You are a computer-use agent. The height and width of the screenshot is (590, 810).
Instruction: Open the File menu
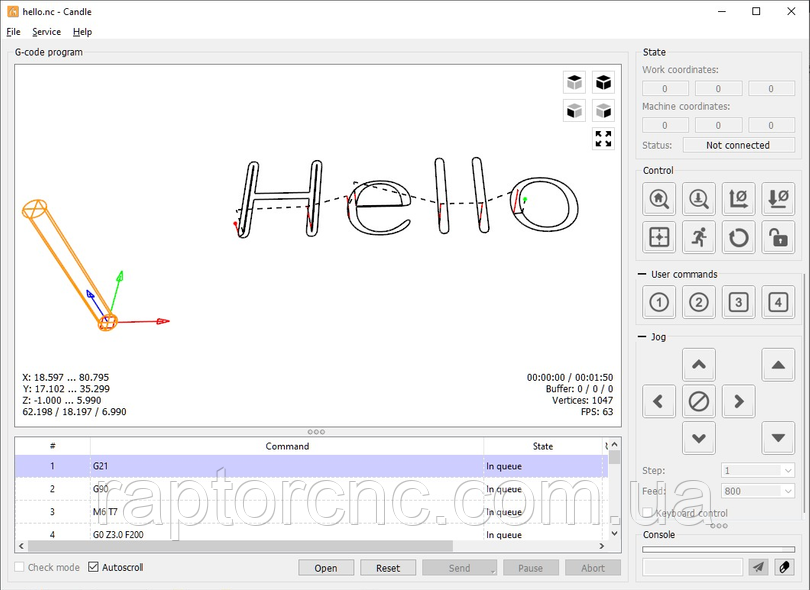(x=13, y=32)
